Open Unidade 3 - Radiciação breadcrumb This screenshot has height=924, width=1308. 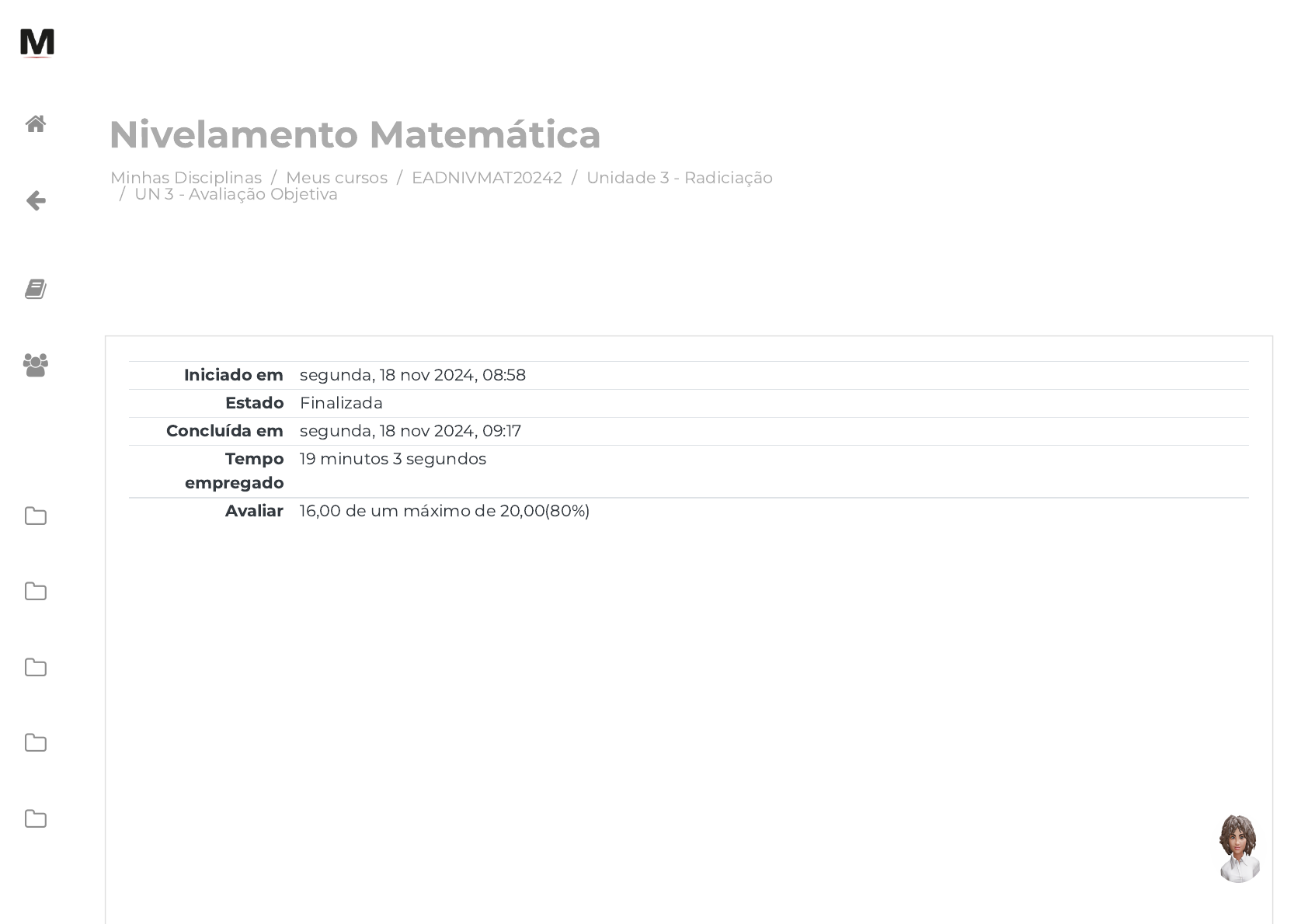pyautogui.click(x=679, y=178)
